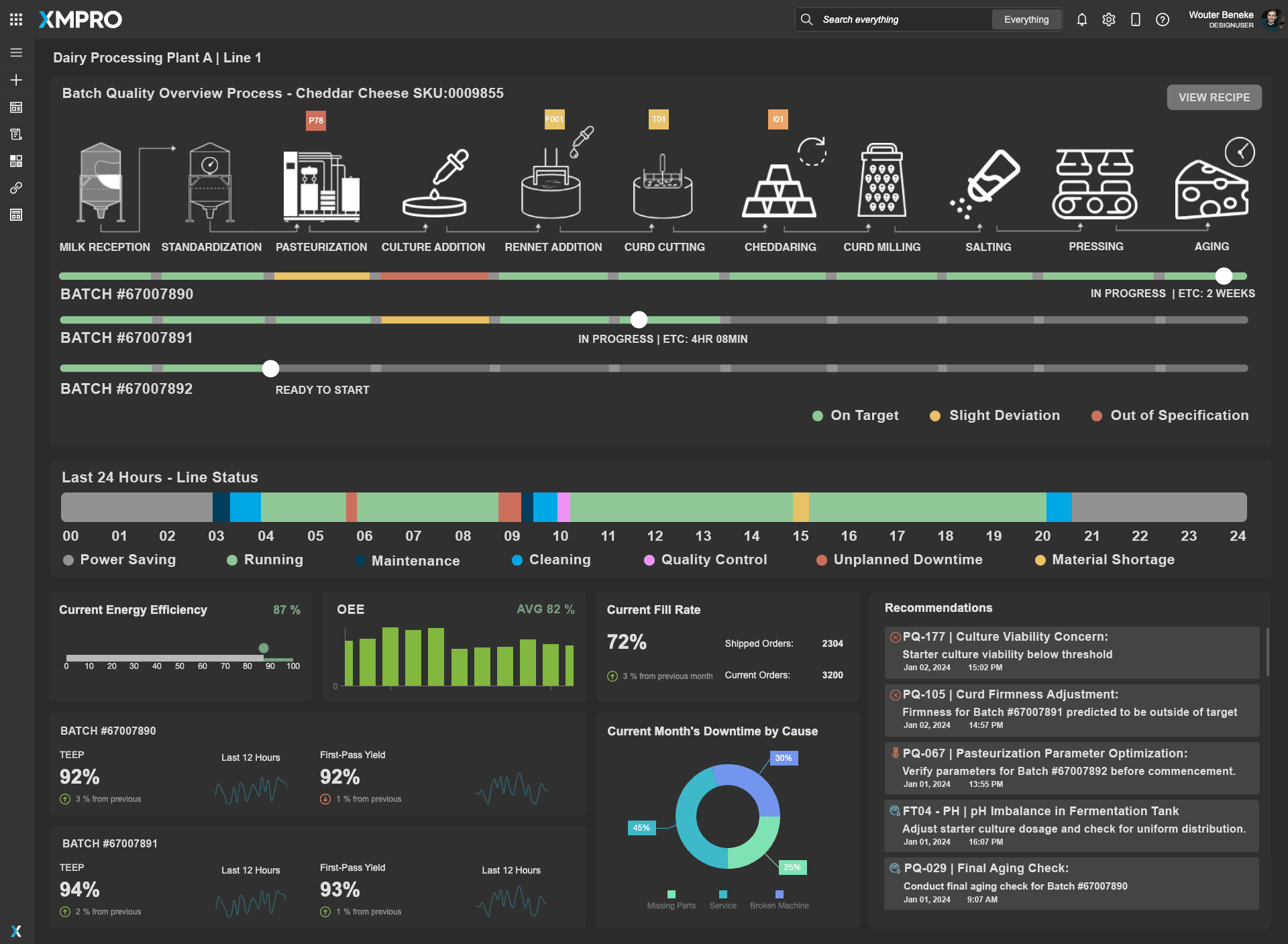Expand the hamburger sidebar menu
Screen dimensions: 1288x944
click(x=16, y=52)
